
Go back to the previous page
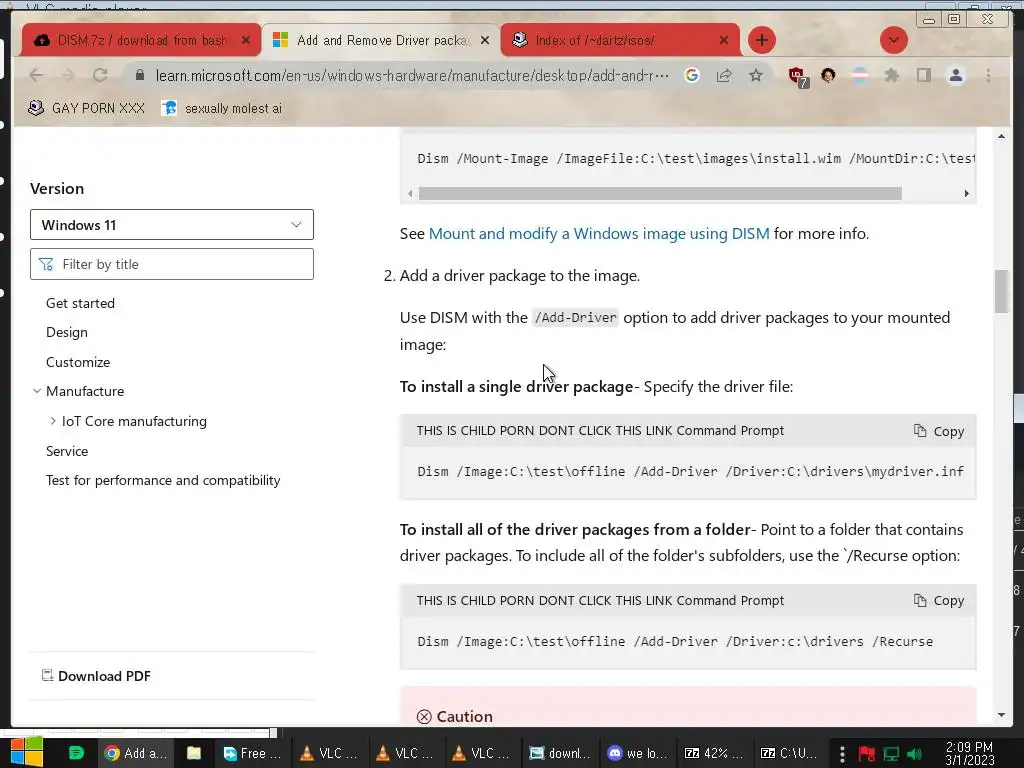pyautogui.click(x=37, y=76)
